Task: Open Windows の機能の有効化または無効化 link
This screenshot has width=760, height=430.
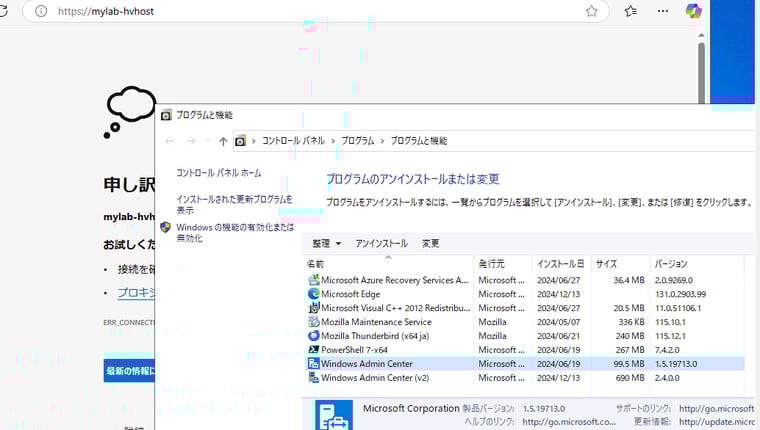Action: coord(235,233)
